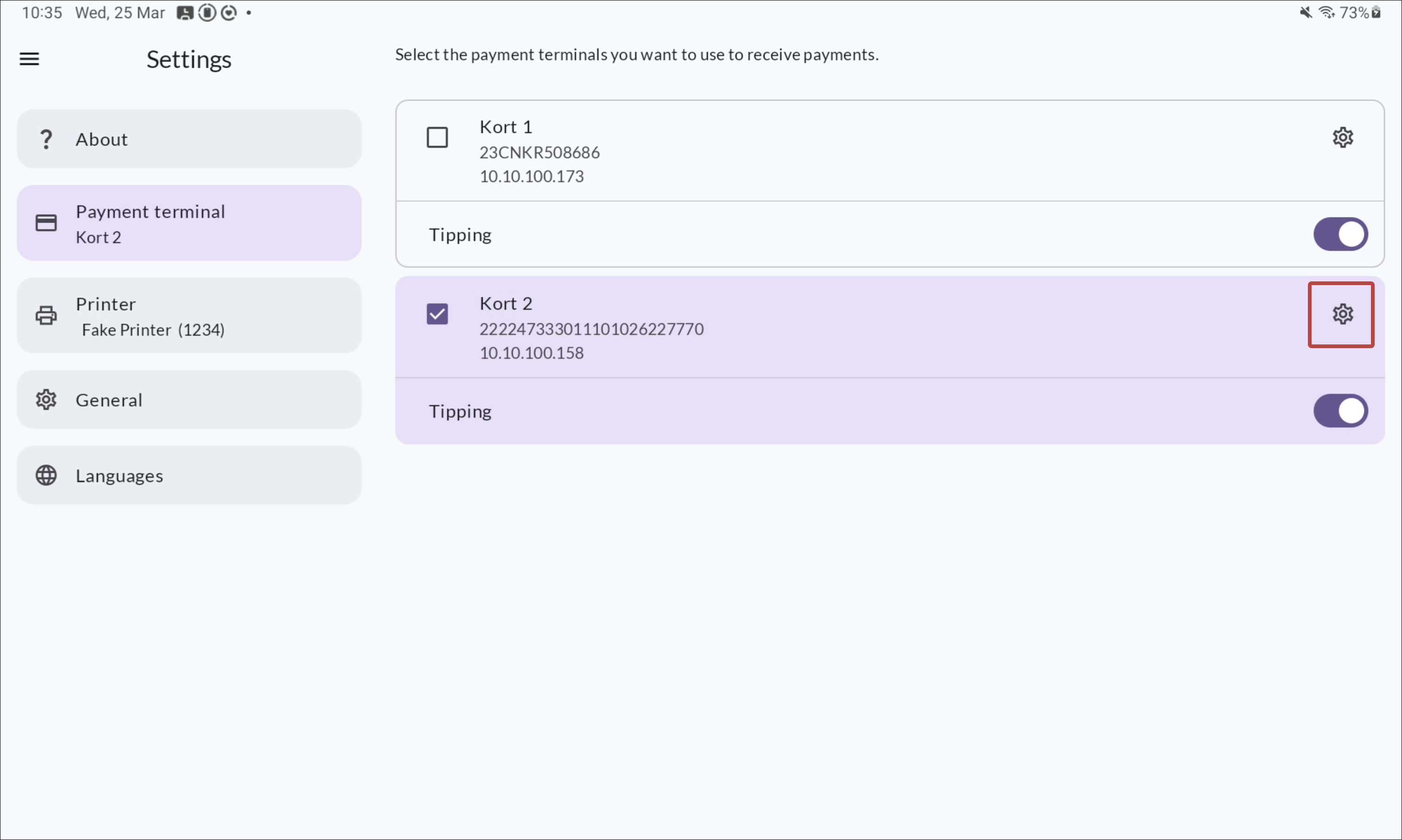1402x840 pixels.
Task: Click the General gear icon in sidebar
Action: click(x=46, y=400)
